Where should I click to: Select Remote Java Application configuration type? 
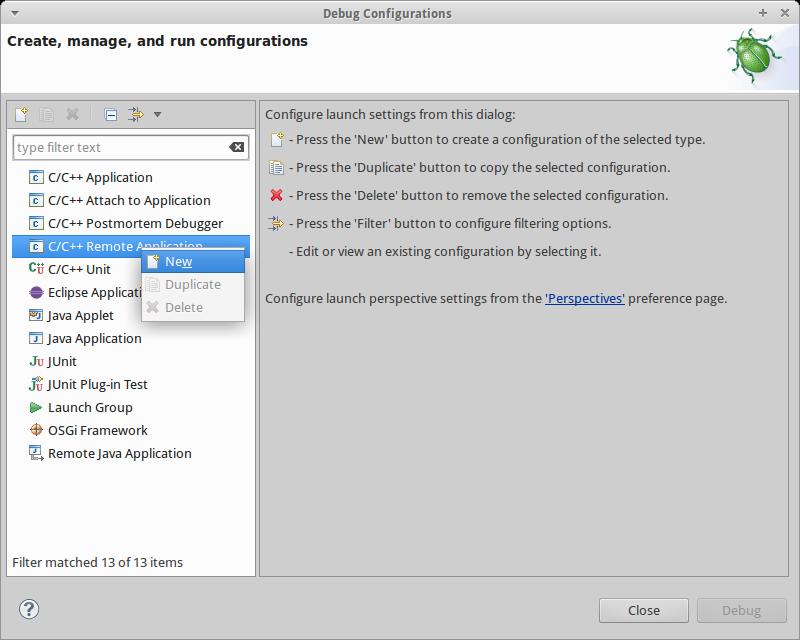[131, 453]
